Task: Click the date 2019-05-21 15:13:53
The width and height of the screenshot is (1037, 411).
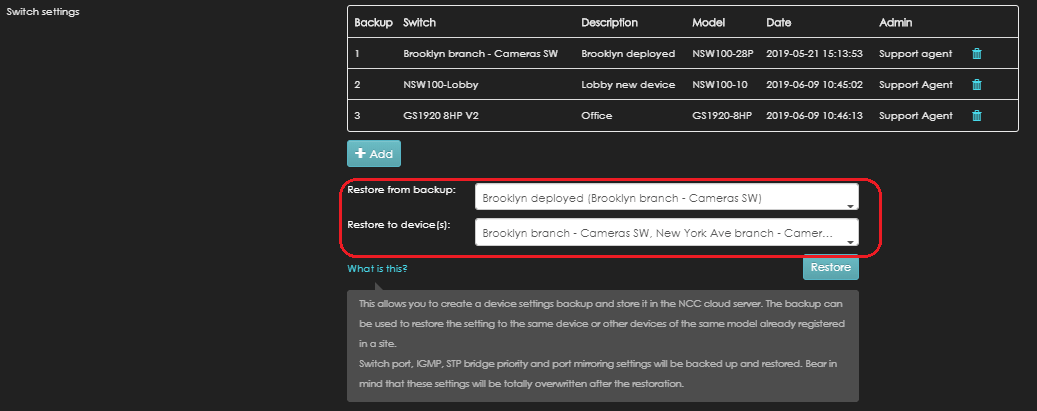Action: [x=814, y=54]
